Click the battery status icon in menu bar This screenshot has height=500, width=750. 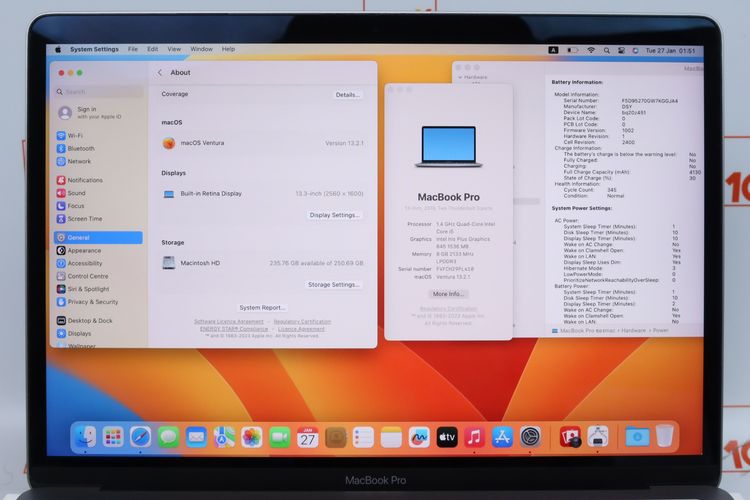tap(573, 50)
